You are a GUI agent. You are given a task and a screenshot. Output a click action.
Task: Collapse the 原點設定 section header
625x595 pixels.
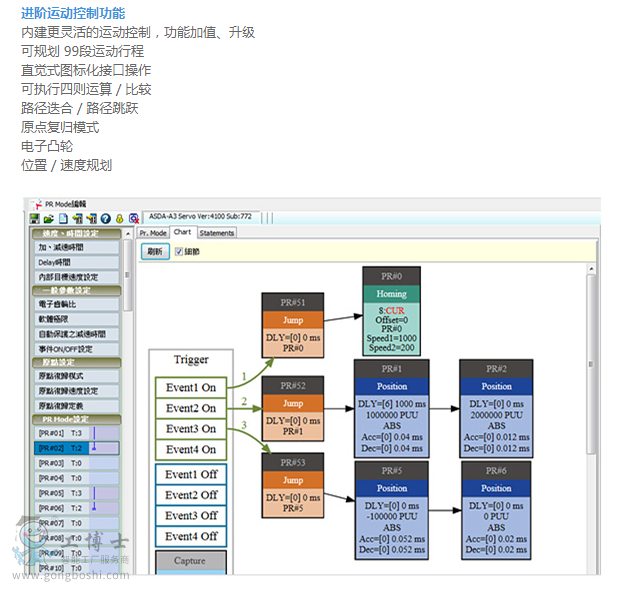pos(76,362)
